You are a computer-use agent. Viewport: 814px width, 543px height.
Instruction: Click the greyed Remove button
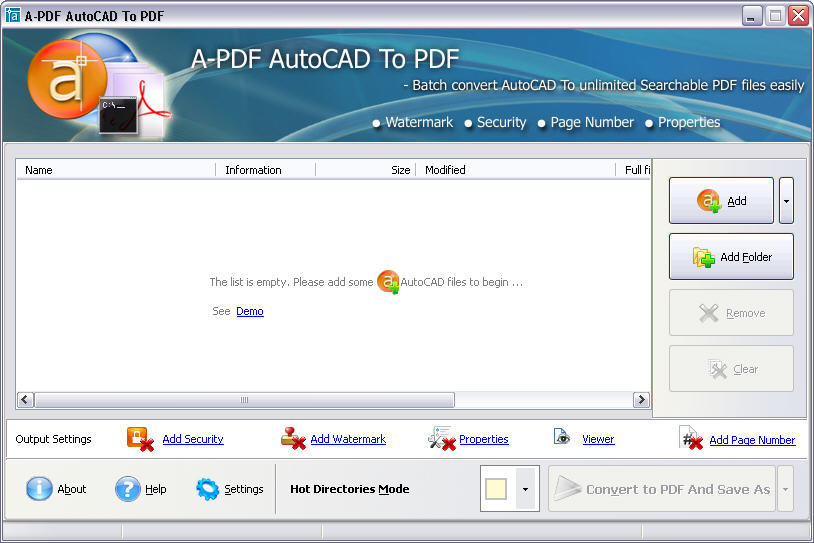pos(731,313)
